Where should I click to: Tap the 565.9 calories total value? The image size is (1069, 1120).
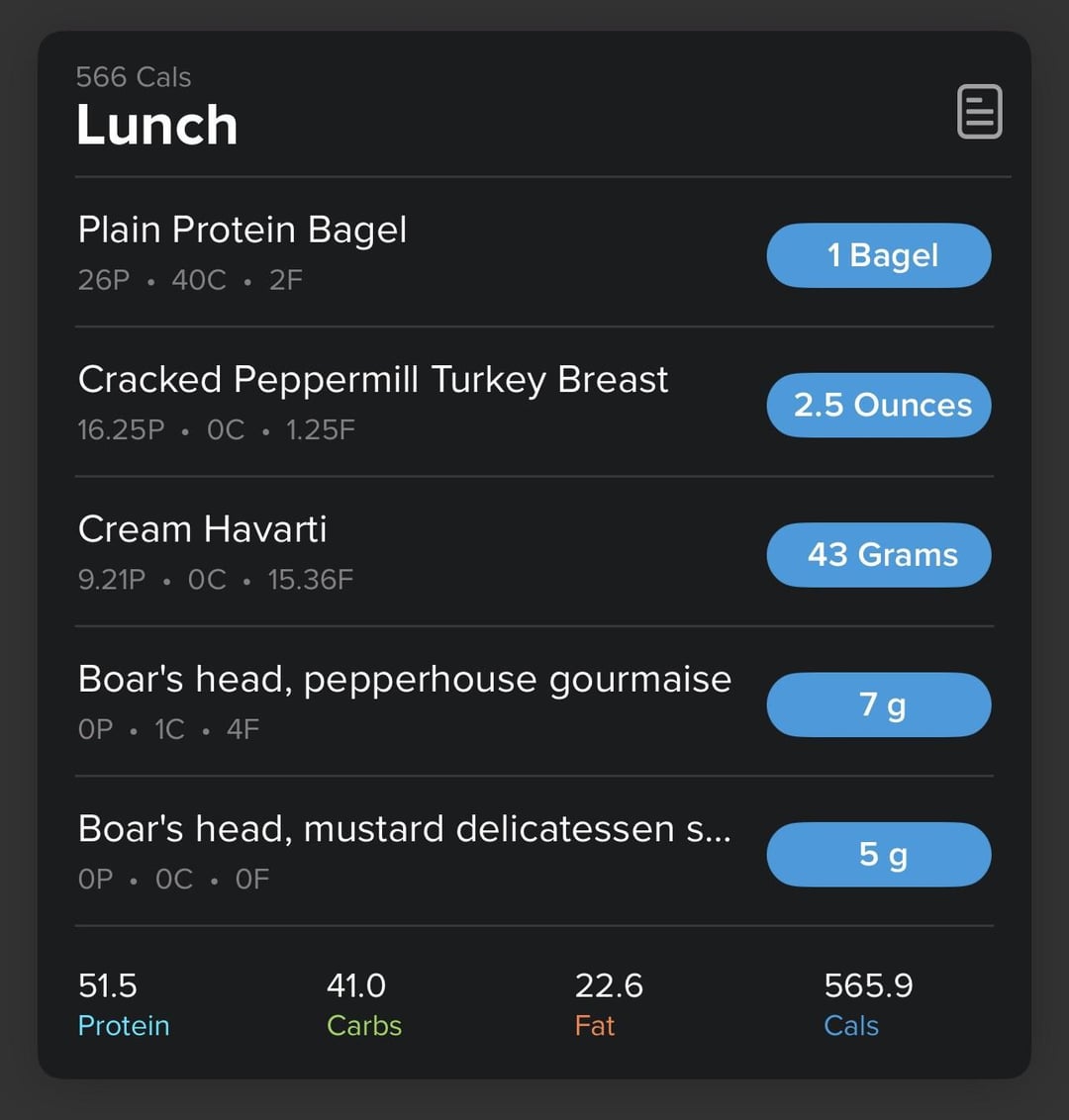coord(868,985)
